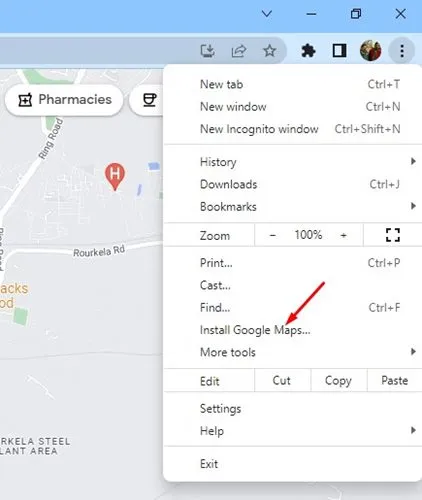The width and height of the screenshot is (422, 500).
Task: Bookmark this tab with the star icon
Action: (269, 51)
